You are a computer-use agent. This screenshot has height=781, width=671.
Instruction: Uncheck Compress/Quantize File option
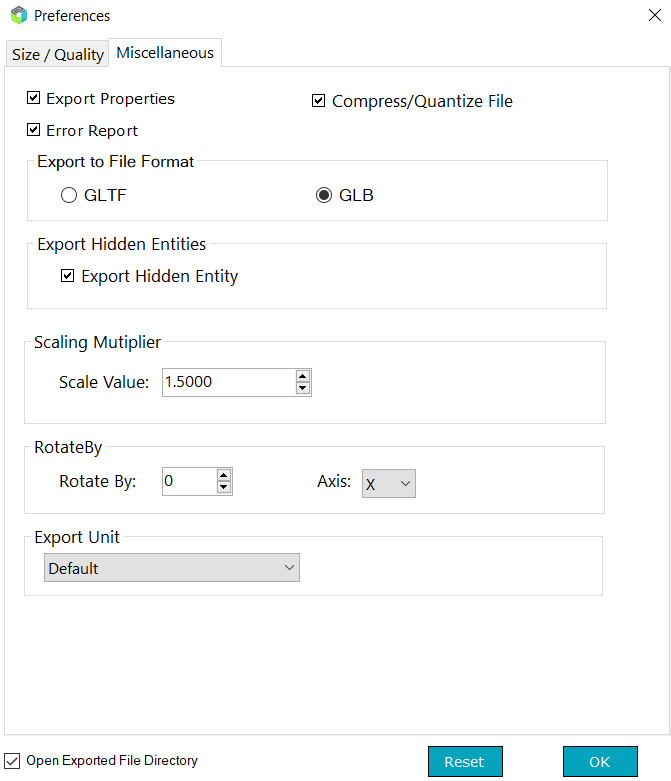click(x=319, y=100)
